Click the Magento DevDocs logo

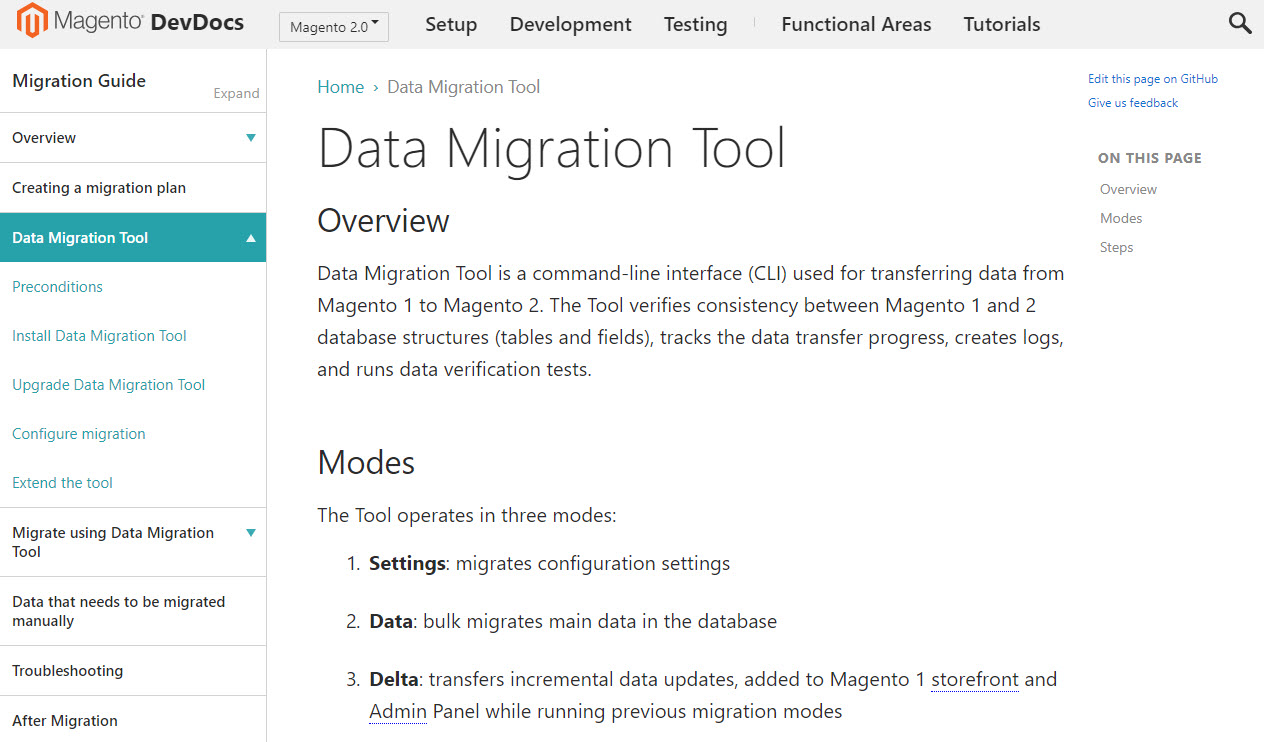[x=131, y=22]
